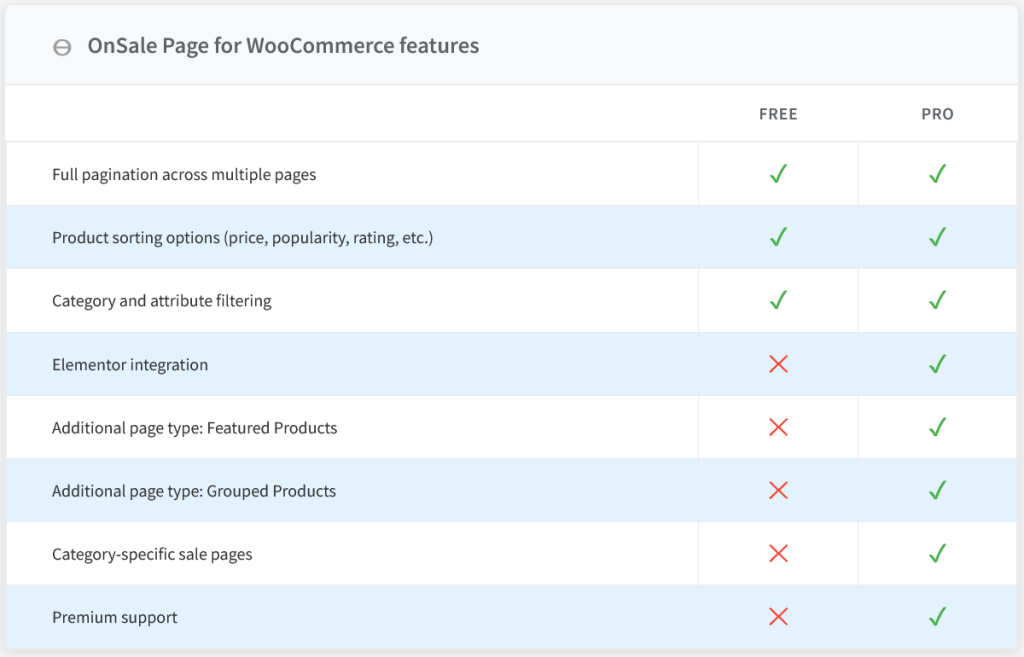Click Category-specific sale pages label
Image resolution: width=1024 pixels, height=657 pixels.
pyautogui.click(x=152, y=554)
